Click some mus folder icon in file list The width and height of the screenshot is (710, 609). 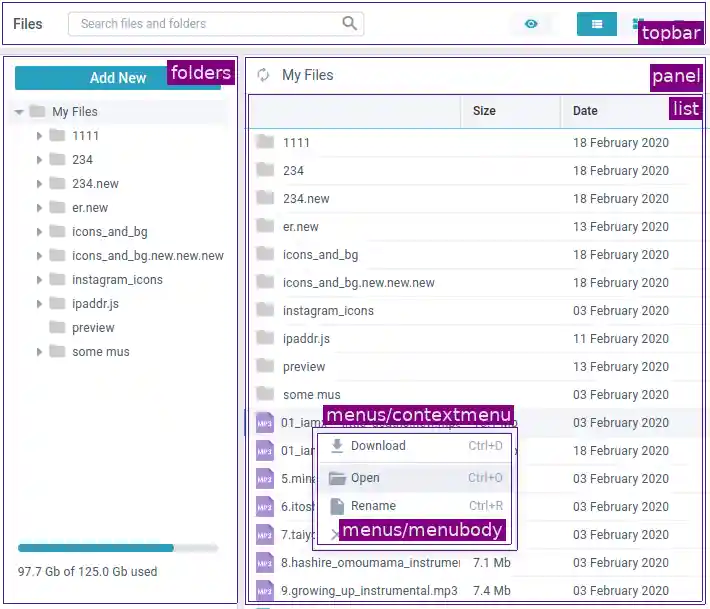(x=265, y=394)
